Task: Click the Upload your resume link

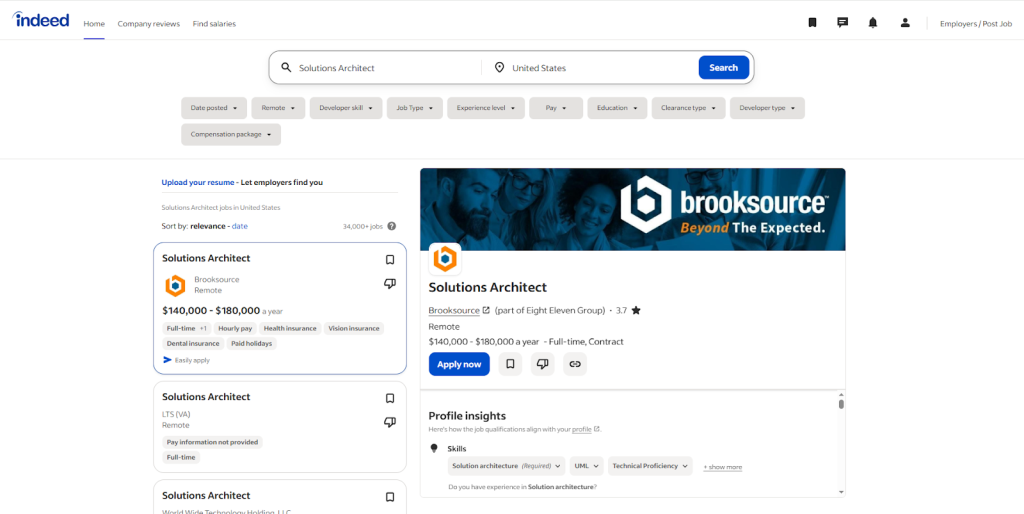Action: tap(198, 183)
